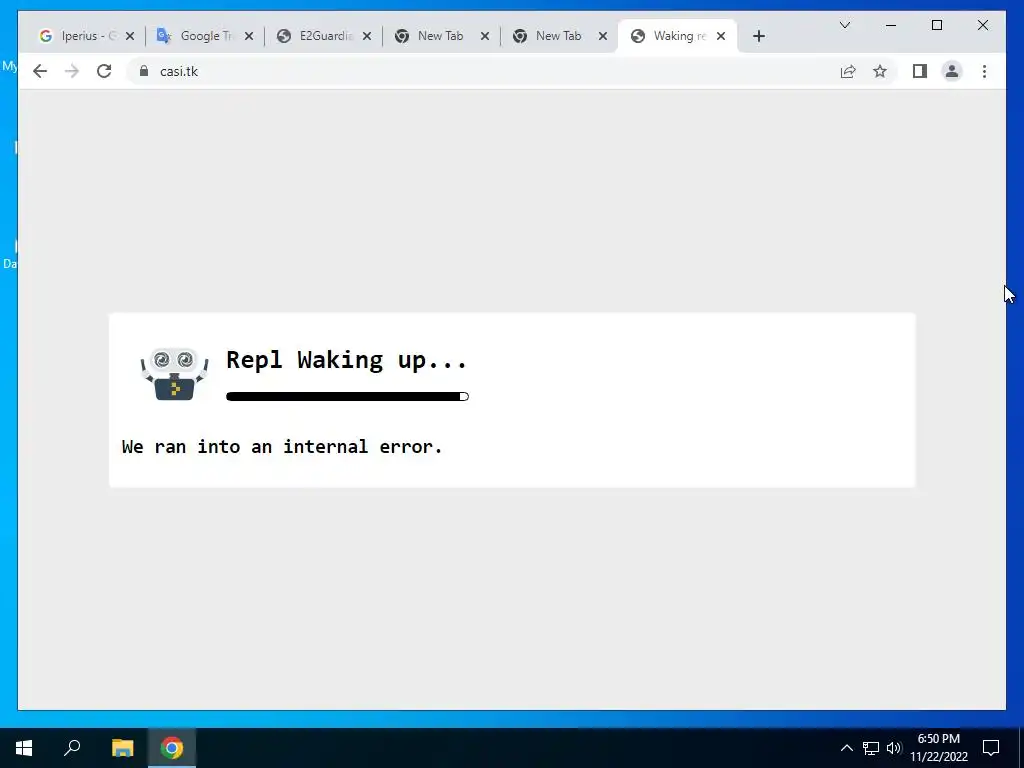
Task: Close the Waking repl tab
Action: pos(721,36)
